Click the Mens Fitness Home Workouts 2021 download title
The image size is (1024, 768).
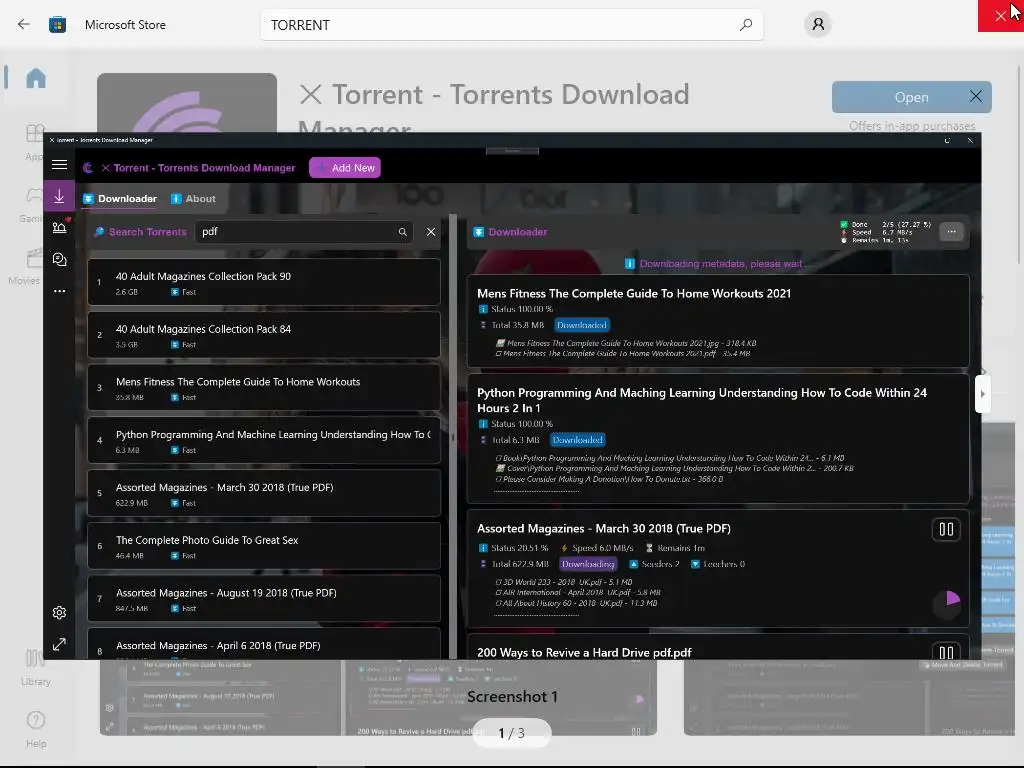(633, 294)
